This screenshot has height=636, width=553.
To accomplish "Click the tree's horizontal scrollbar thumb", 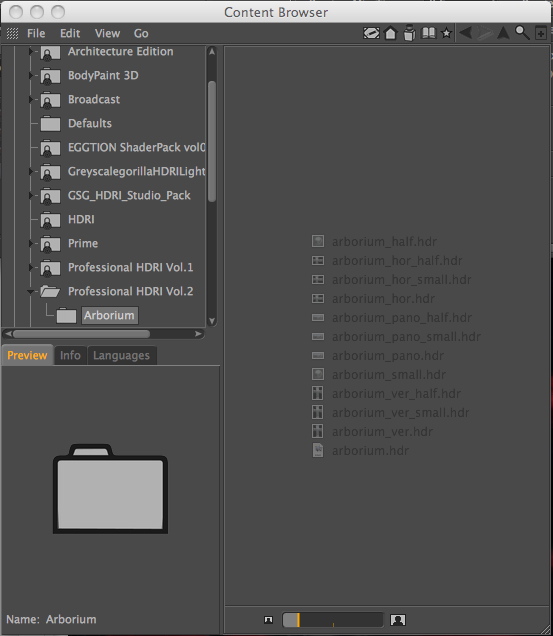I will [x=81, y=334].
